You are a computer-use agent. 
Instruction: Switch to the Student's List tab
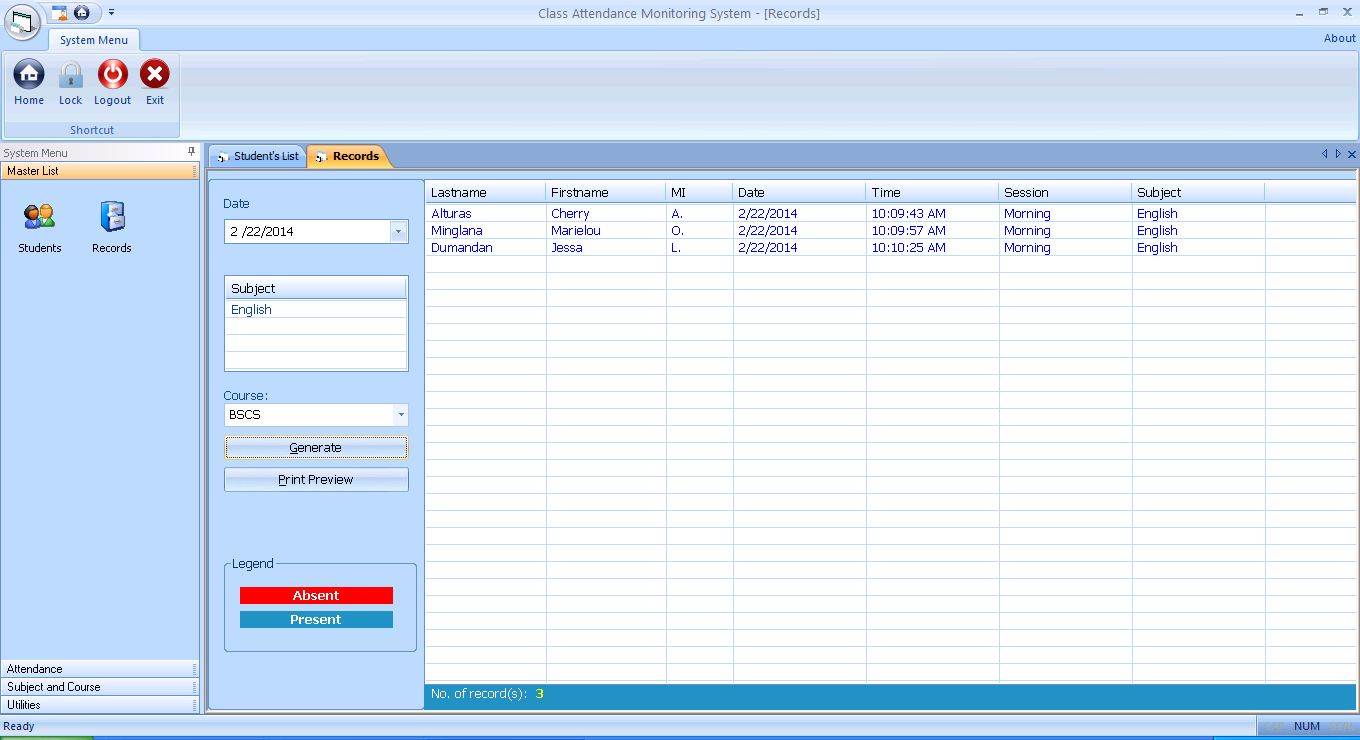click(x=258, y=156)
